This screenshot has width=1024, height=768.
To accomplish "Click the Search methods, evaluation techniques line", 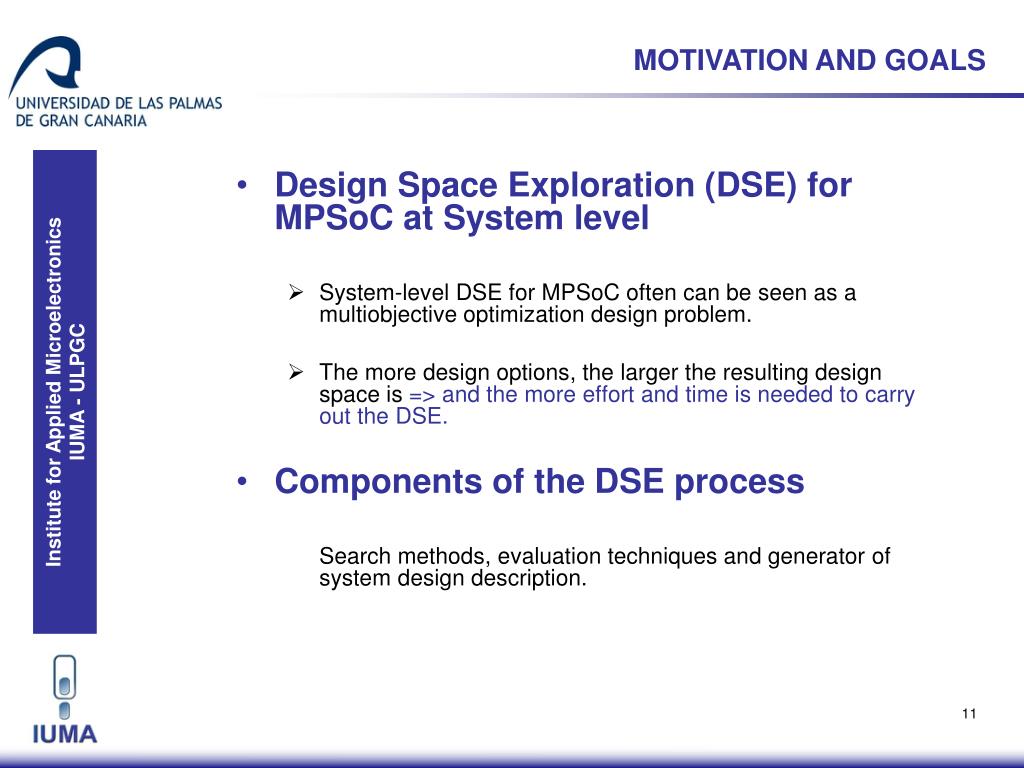I will [605, 556].
